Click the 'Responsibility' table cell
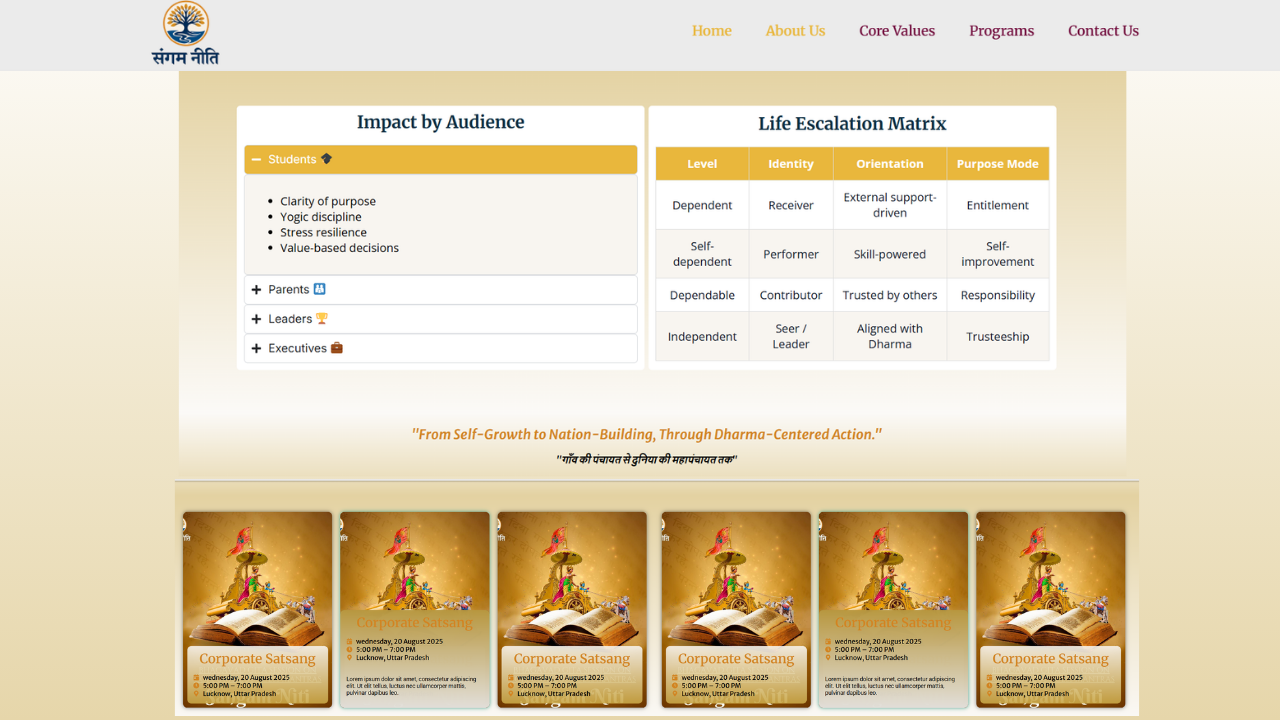Viewport: 1280px width, 720px height. click(x=998, y=295)
